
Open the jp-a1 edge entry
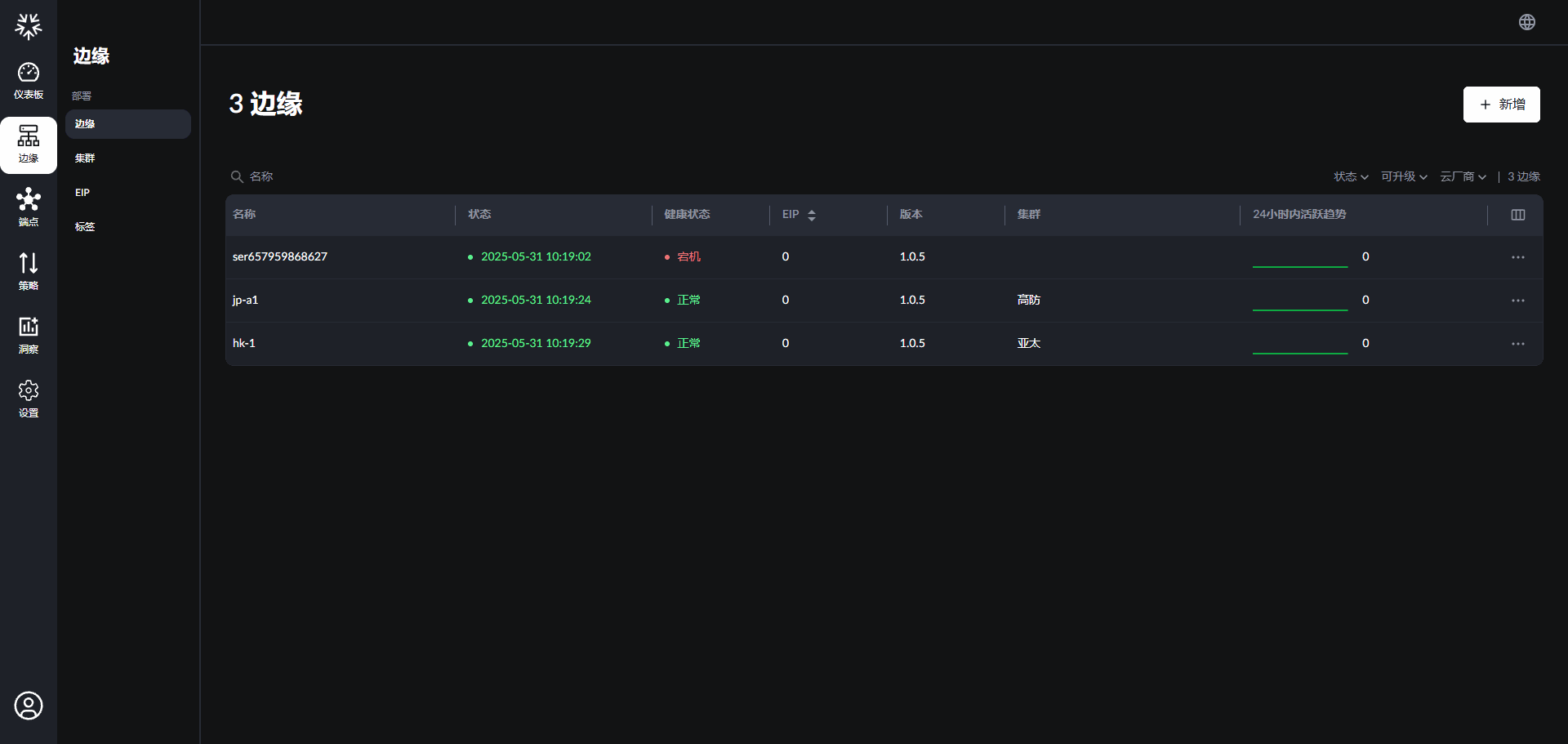245,300
